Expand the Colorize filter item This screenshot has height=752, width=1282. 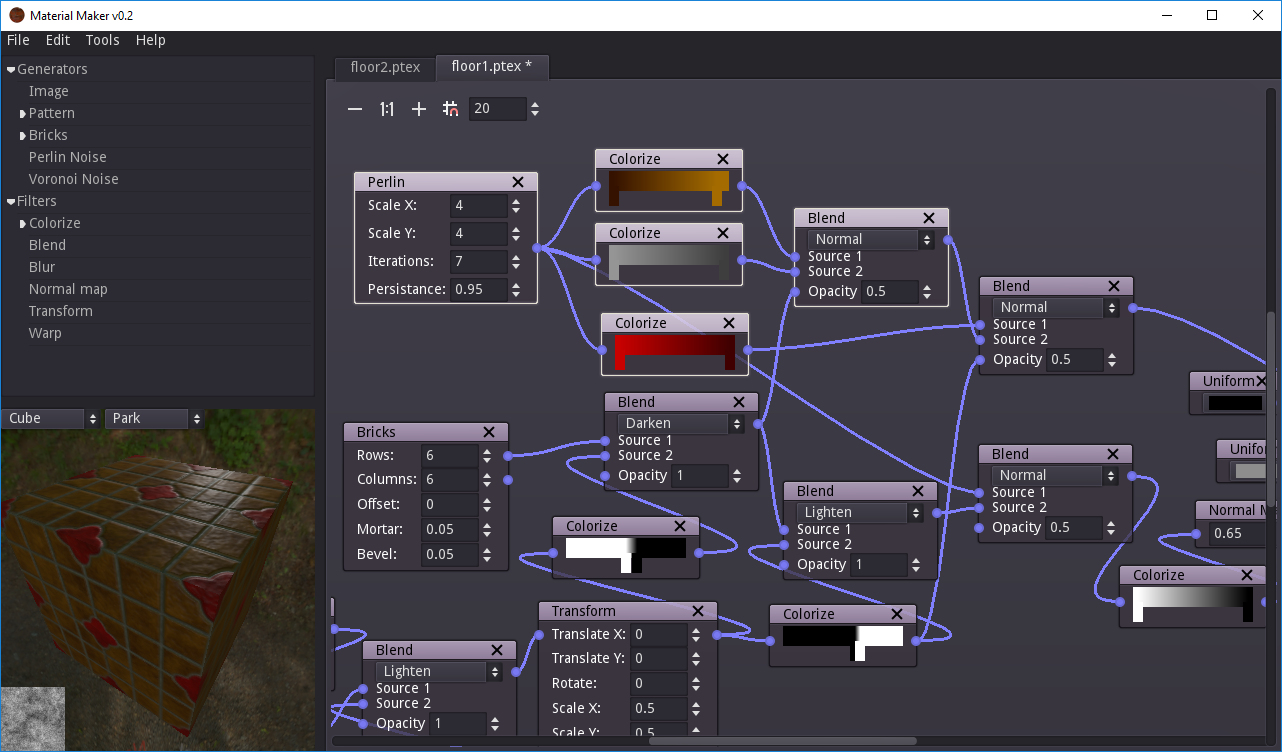tap(23, 223)
